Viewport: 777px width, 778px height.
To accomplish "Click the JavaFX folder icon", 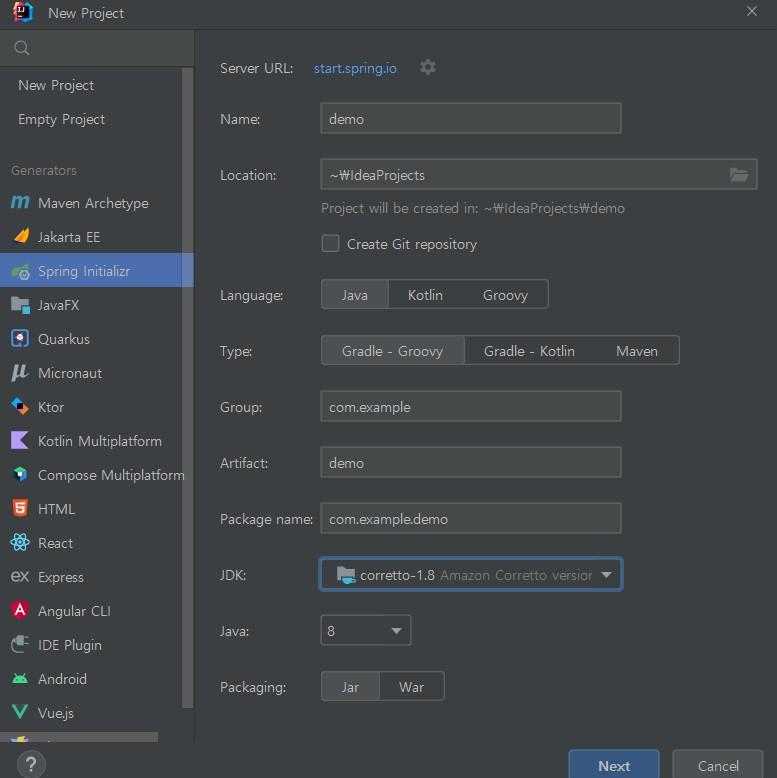I will [x=20, y=305].
